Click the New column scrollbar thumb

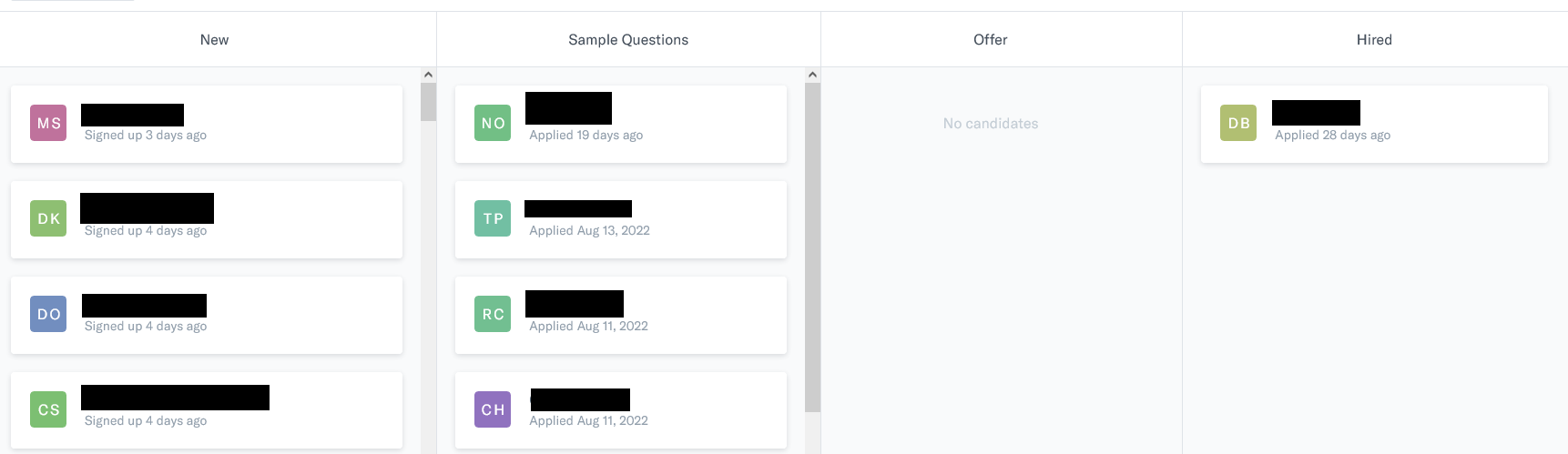click(x=428, y=102)
